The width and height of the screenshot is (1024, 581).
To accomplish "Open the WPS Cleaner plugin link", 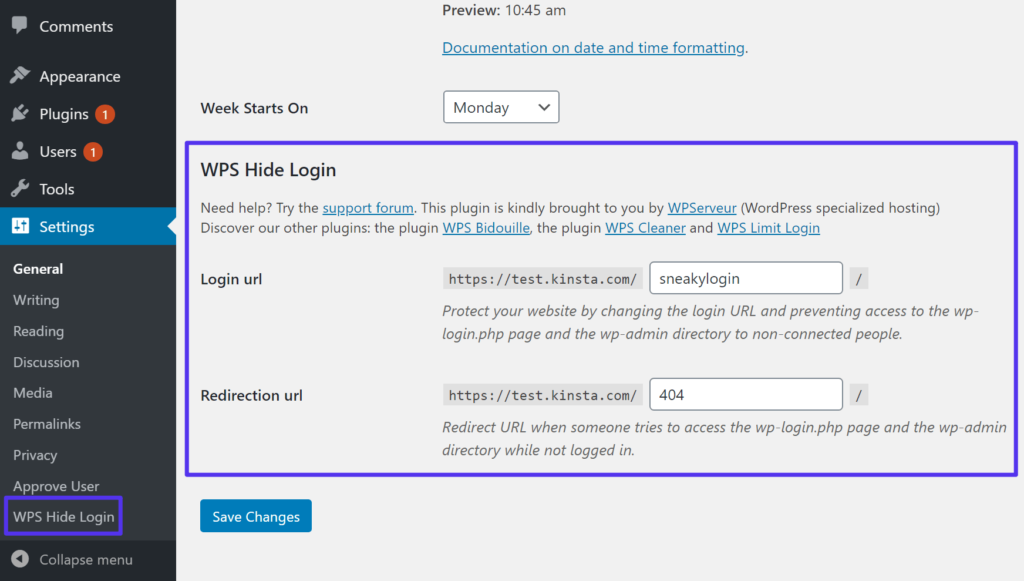I will (645, 227).
